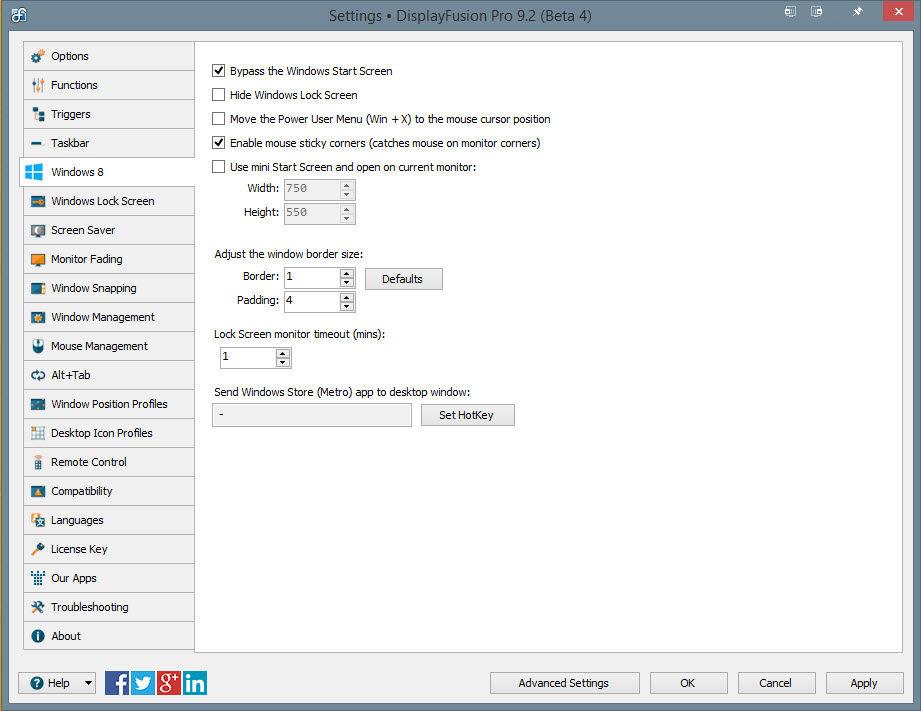
Task: Disable Enable mouse sticky corners checkbox
Action: (x=219, y=143)
